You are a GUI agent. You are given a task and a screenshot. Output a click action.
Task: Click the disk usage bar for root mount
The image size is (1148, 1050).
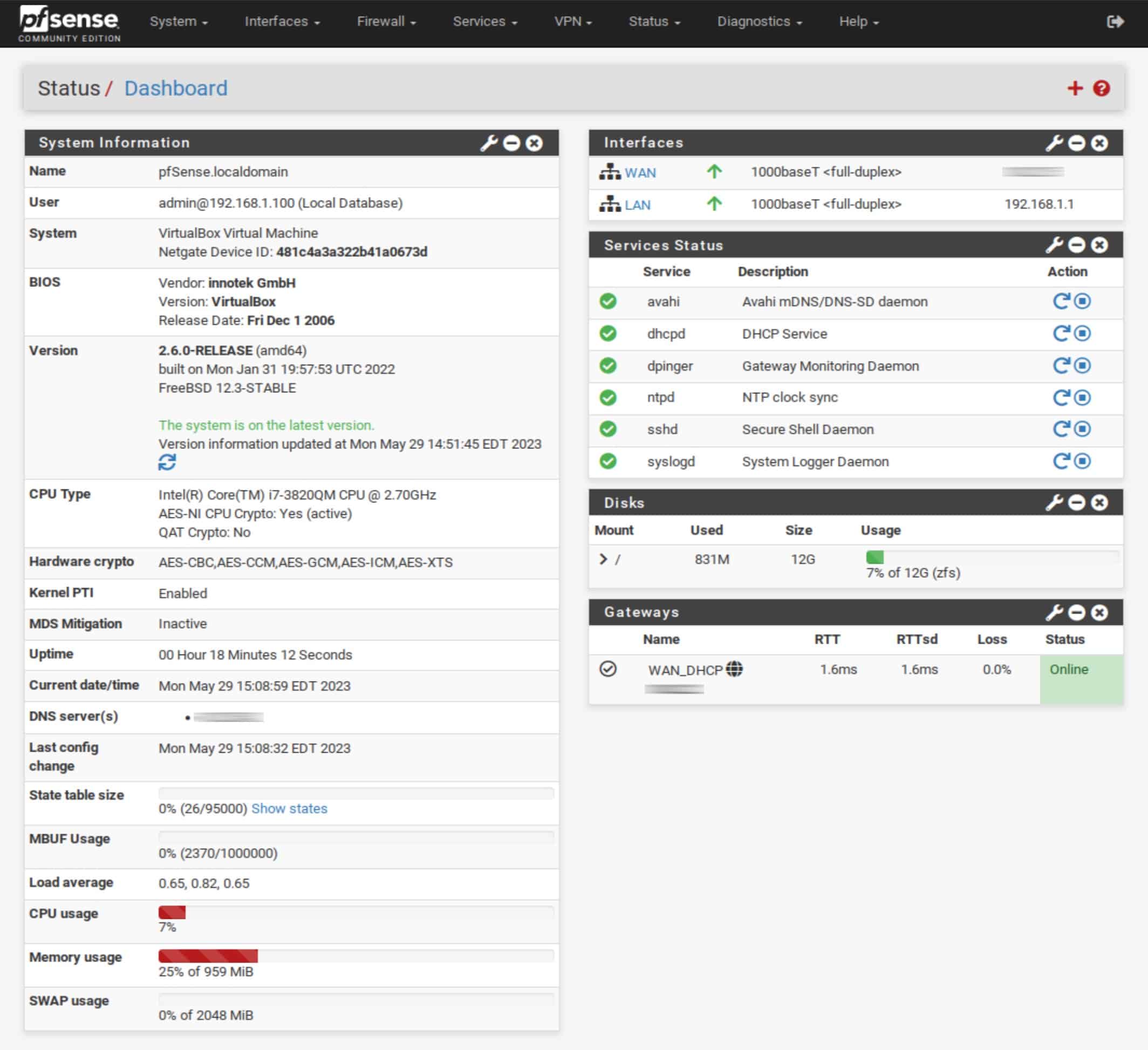[993, 557]
